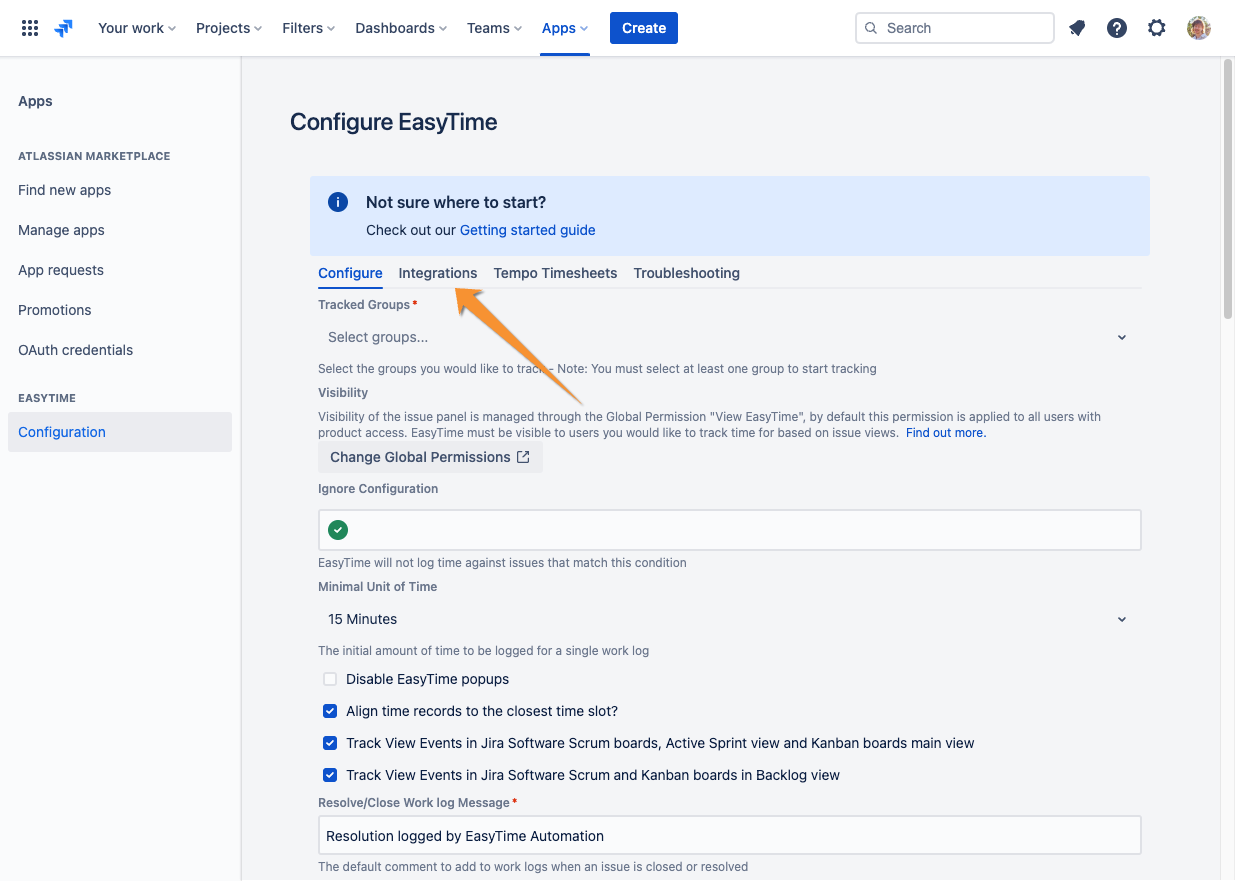Click the Resolve/Close Work log Message field
Screen dimensions: 1235x881
point(729,835)
